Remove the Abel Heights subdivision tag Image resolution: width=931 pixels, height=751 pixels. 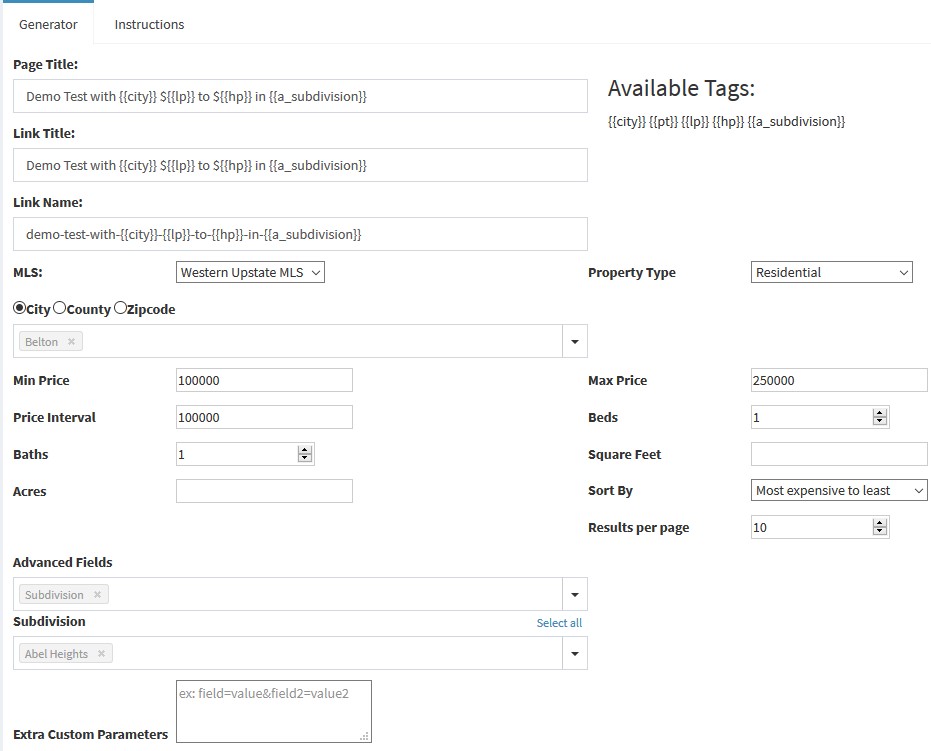tap(102, 653)
